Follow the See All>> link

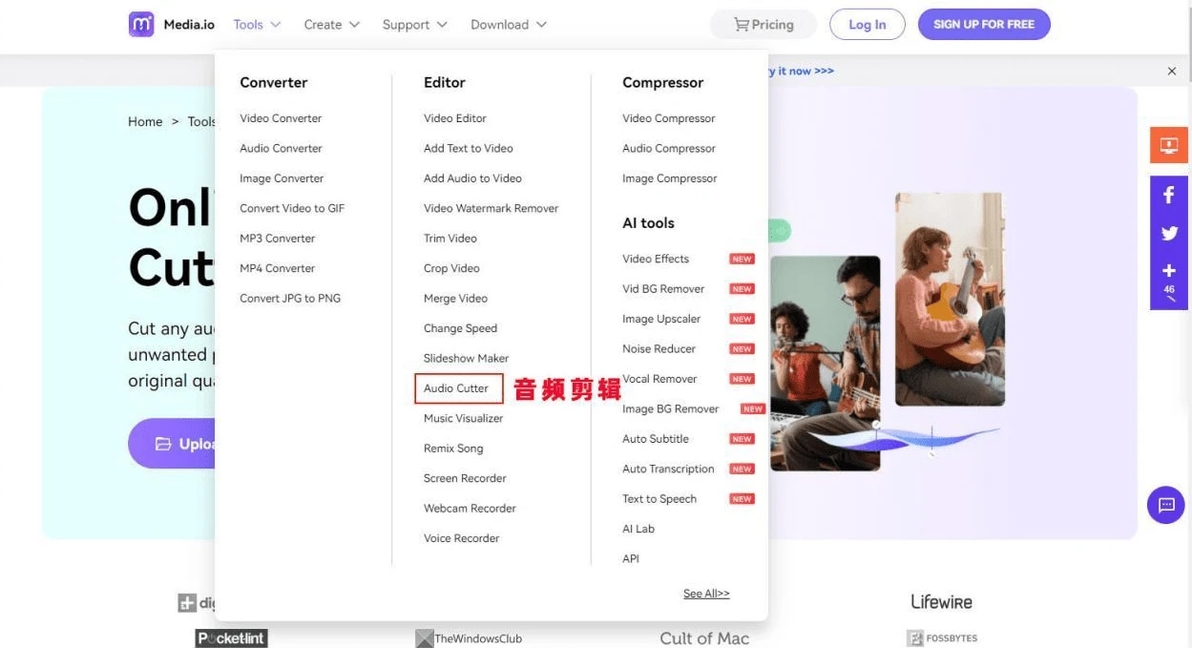point(706,593)
